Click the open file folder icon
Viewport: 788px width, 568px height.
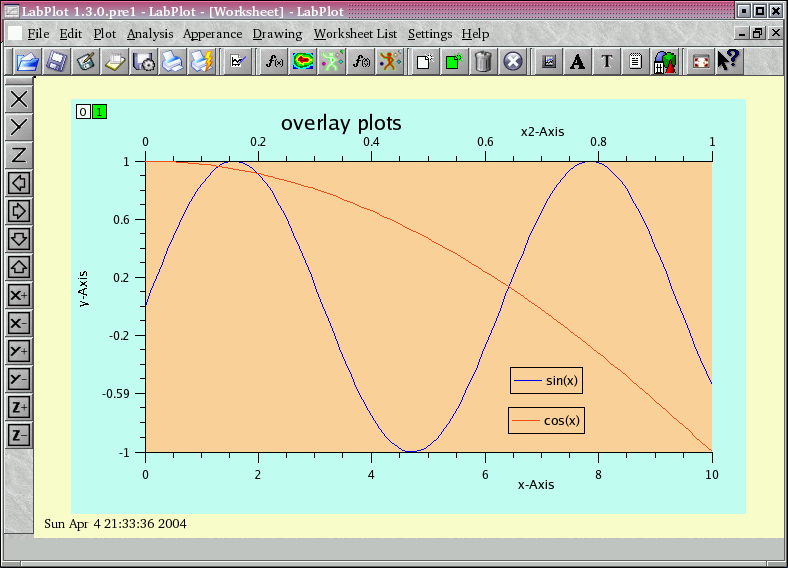(x=27, y=62)
